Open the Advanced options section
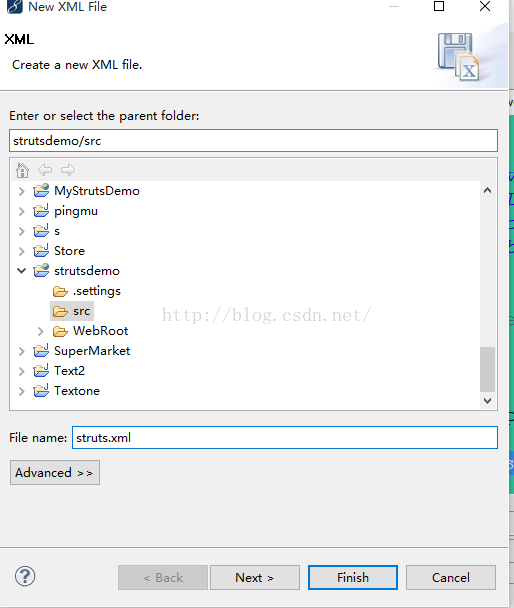 55,473
